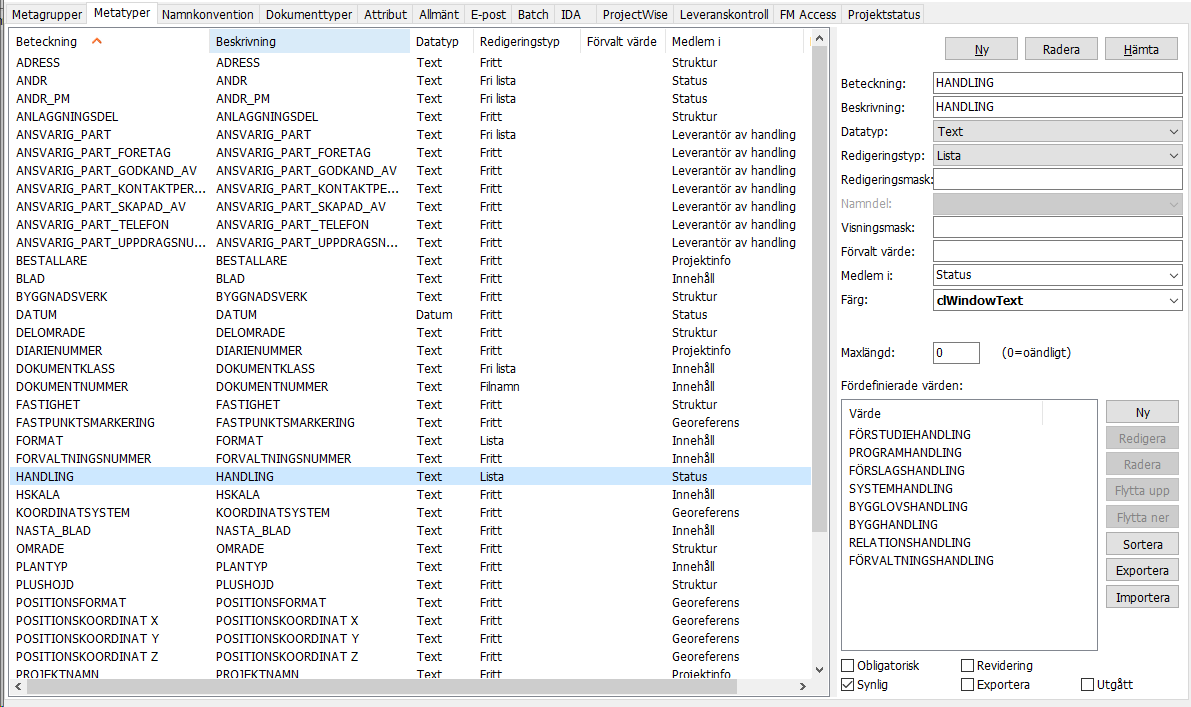Tick the Revidering checkbox

coord(967,666)
